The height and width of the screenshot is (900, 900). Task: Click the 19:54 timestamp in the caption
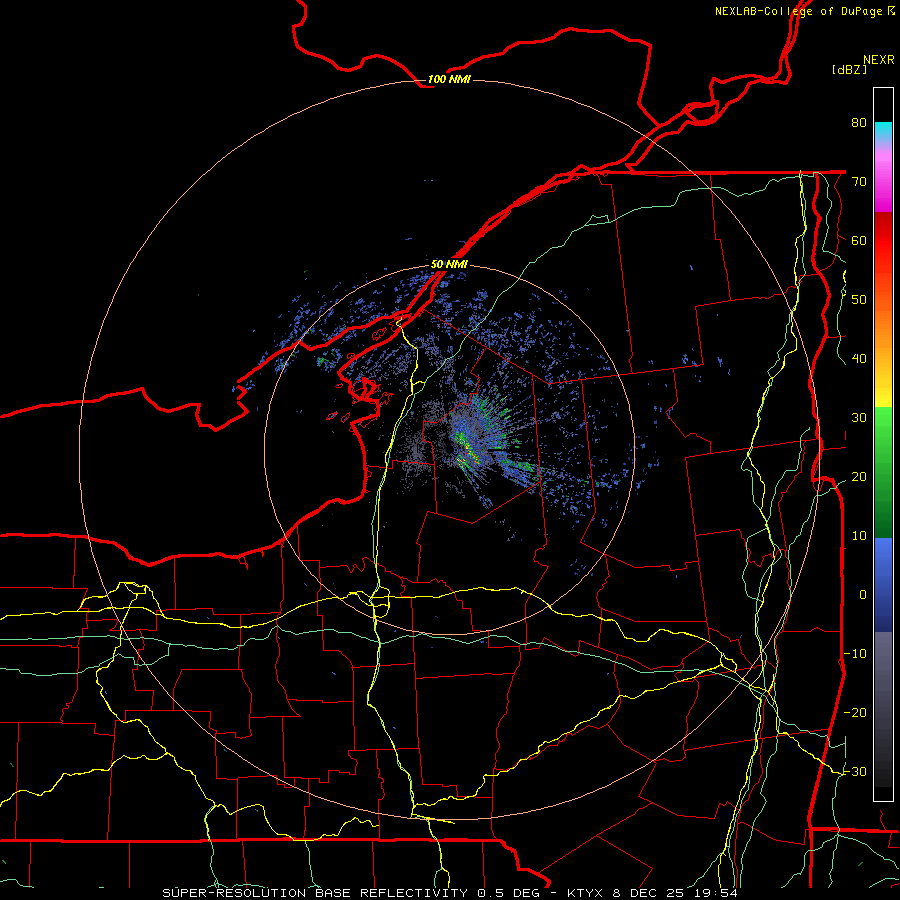715,893
